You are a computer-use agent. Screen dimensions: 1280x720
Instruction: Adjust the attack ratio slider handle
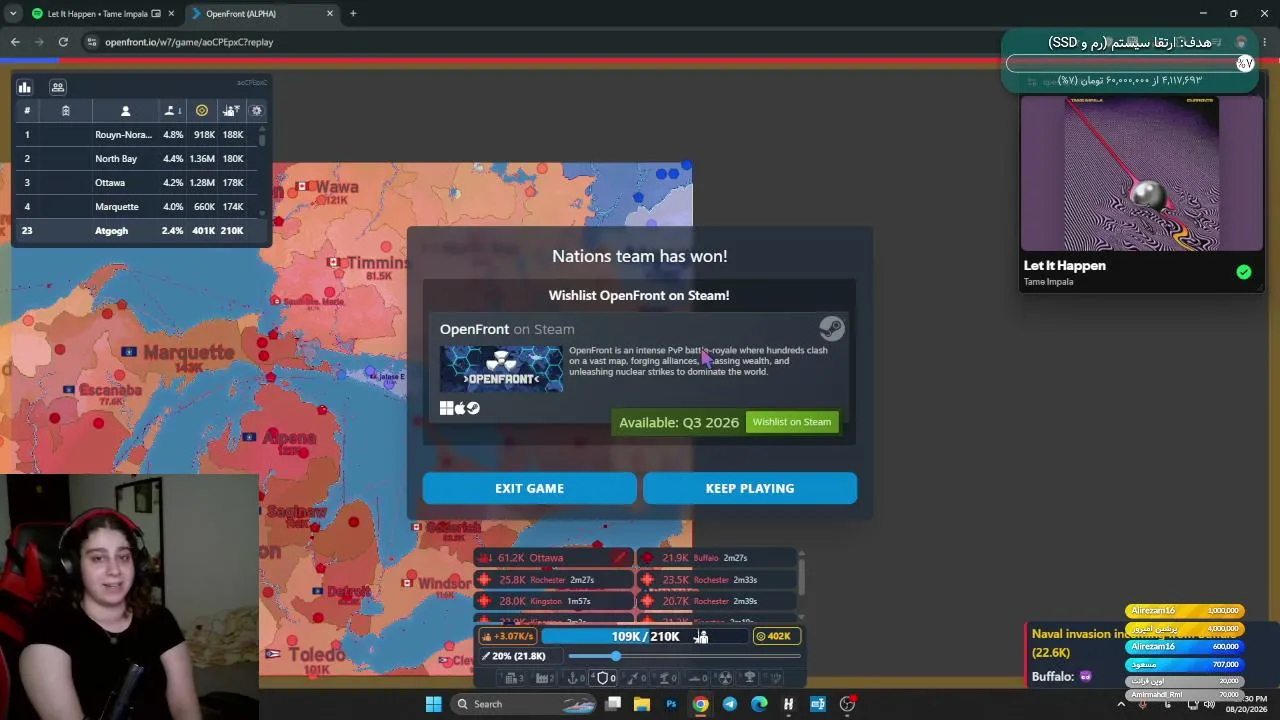click(615, 656)
